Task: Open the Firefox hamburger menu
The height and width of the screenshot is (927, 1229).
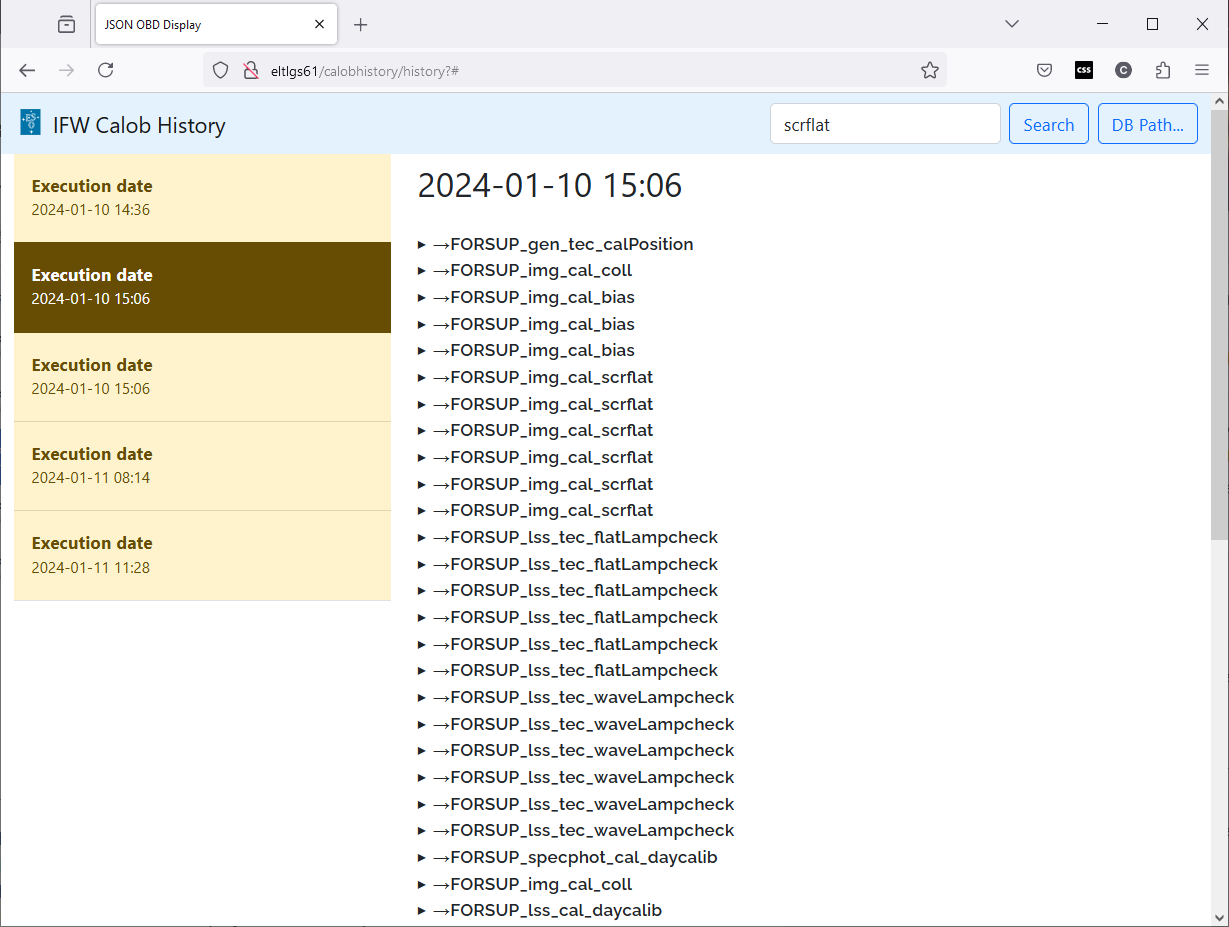Action: [x=1202, y=70]
